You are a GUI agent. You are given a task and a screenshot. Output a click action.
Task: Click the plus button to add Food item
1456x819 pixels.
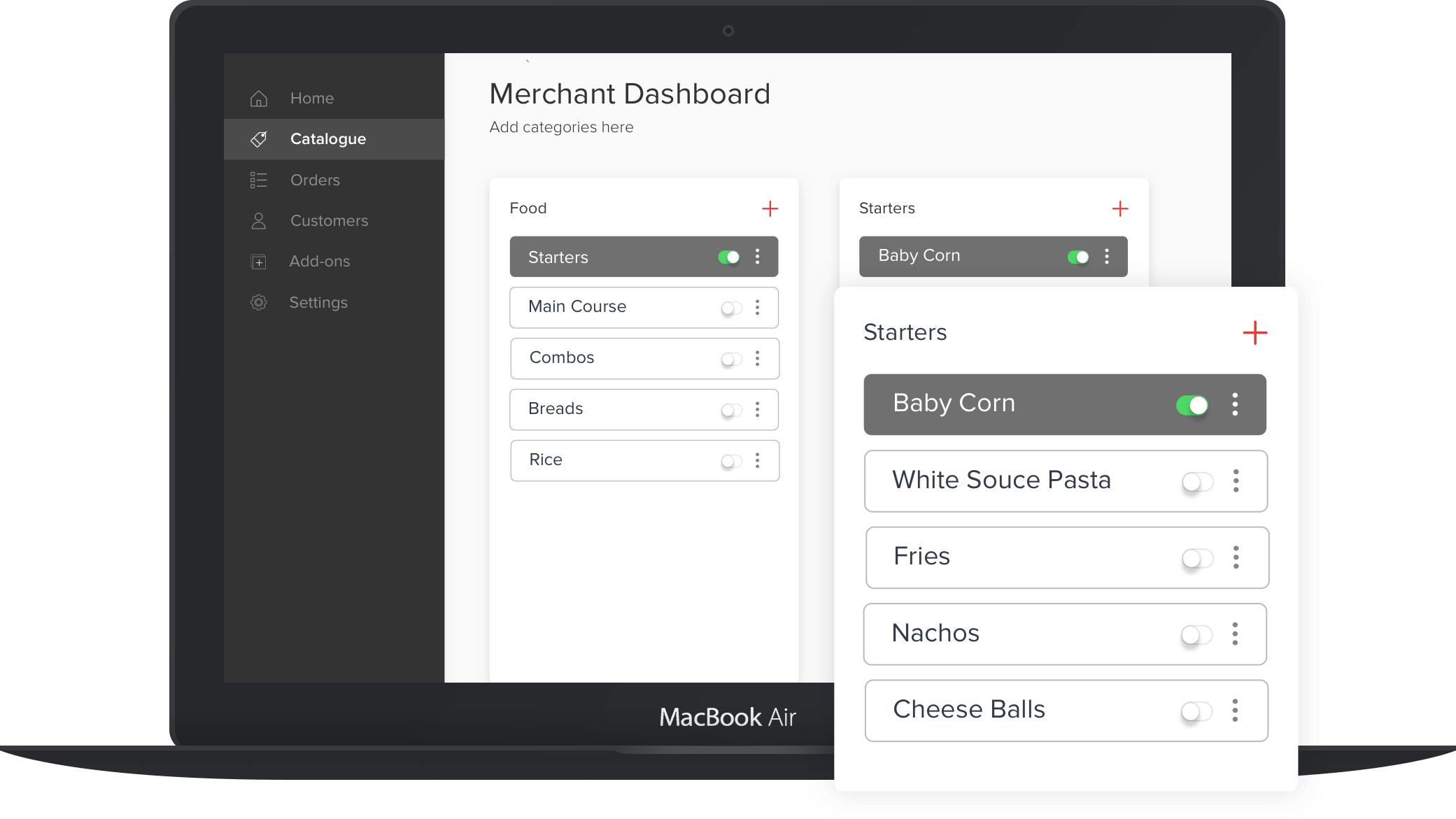coord(770,208)
